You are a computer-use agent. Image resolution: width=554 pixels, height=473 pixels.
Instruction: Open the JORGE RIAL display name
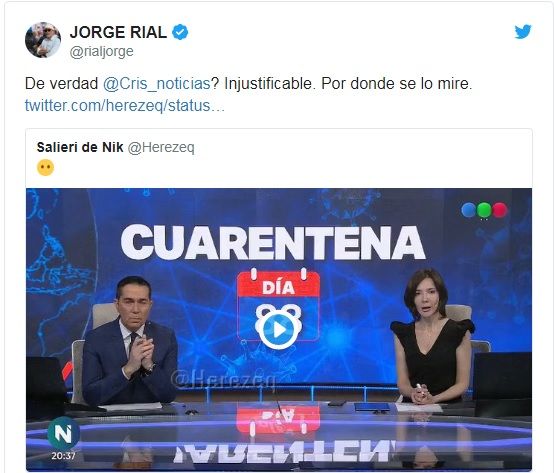pyautogui.click(x=118, y=32)
